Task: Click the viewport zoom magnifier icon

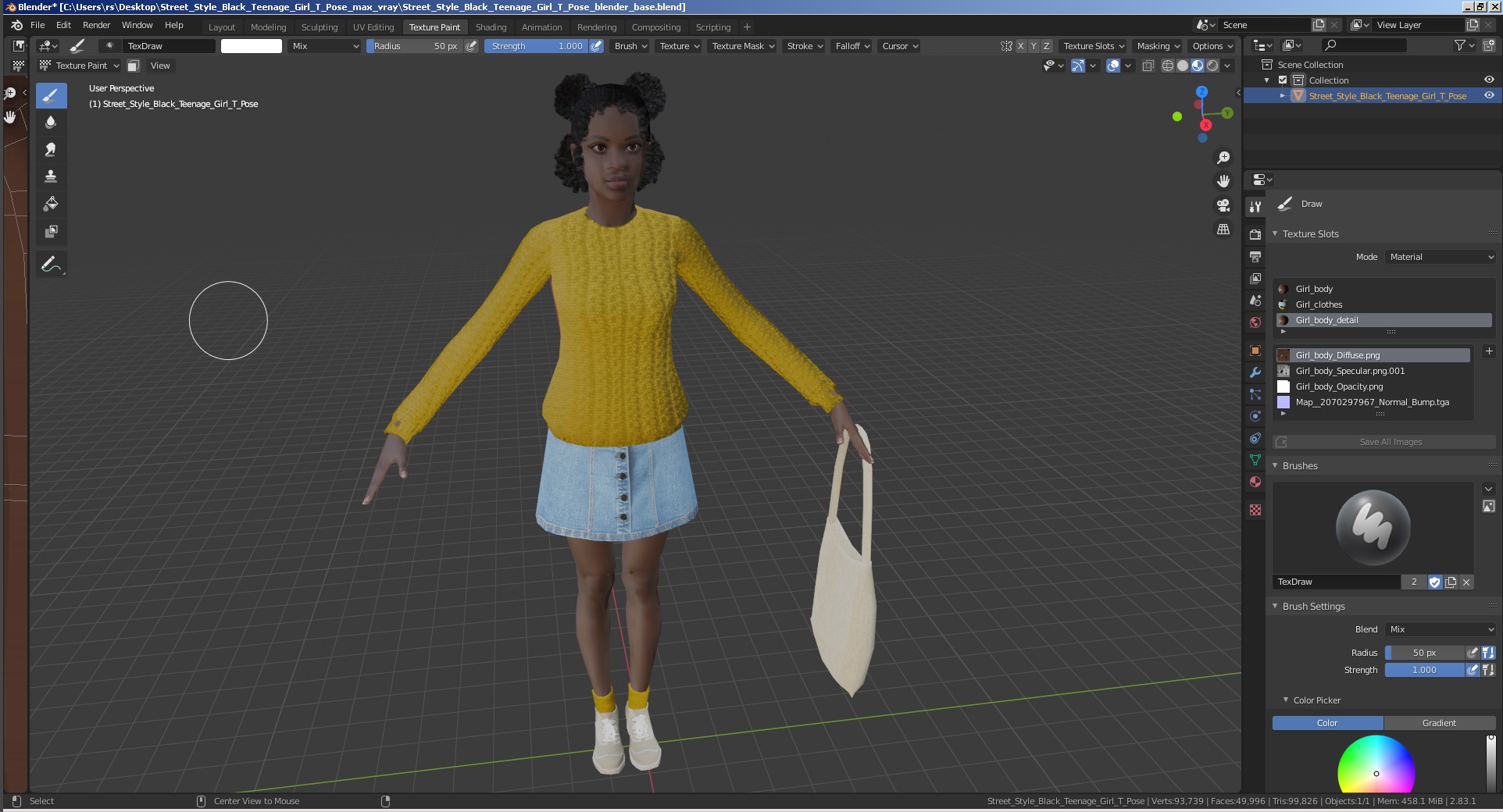Action: 1223,158
